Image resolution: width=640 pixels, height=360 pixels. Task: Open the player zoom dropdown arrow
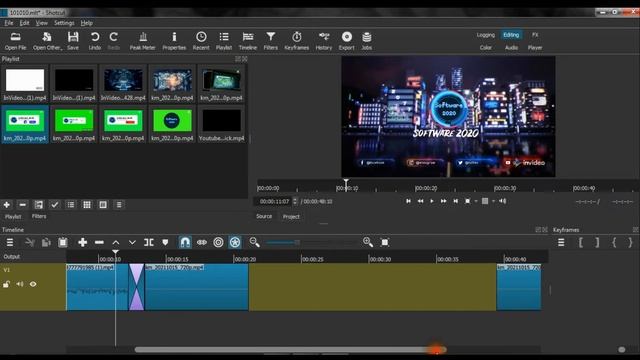[476, 201]
